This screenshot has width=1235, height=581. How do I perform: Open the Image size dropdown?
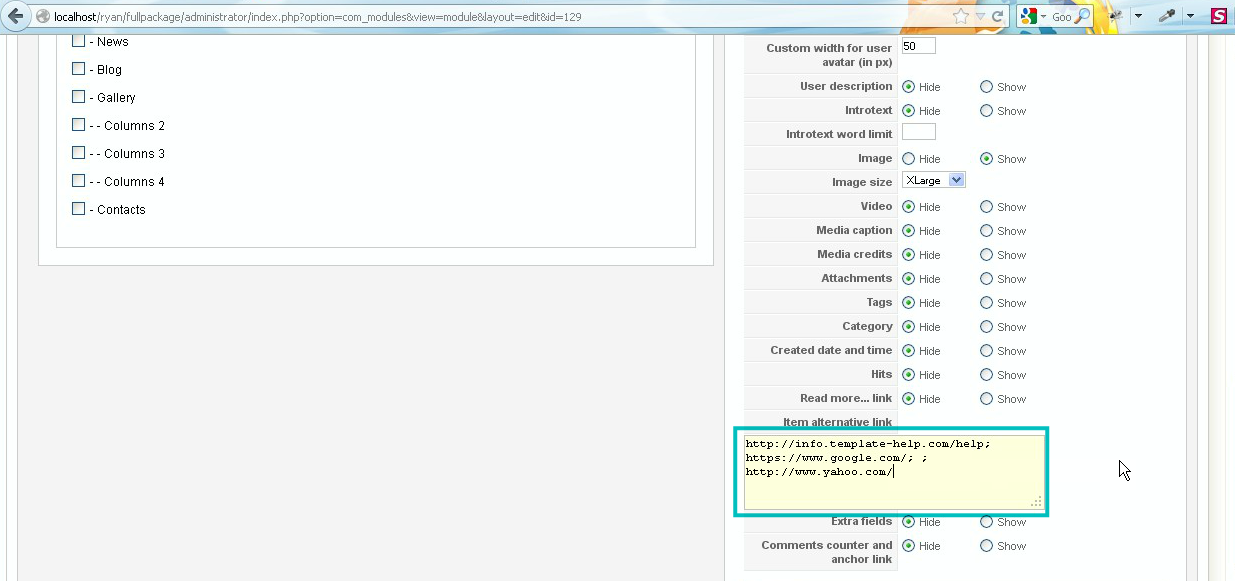pos(933,181)
